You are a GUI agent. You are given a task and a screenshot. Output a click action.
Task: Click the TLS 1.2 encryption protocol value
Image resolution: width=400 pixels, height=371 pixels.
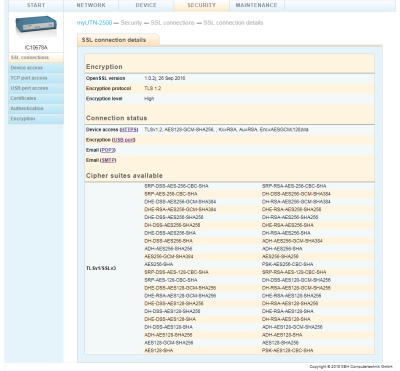tap(153, 88)
